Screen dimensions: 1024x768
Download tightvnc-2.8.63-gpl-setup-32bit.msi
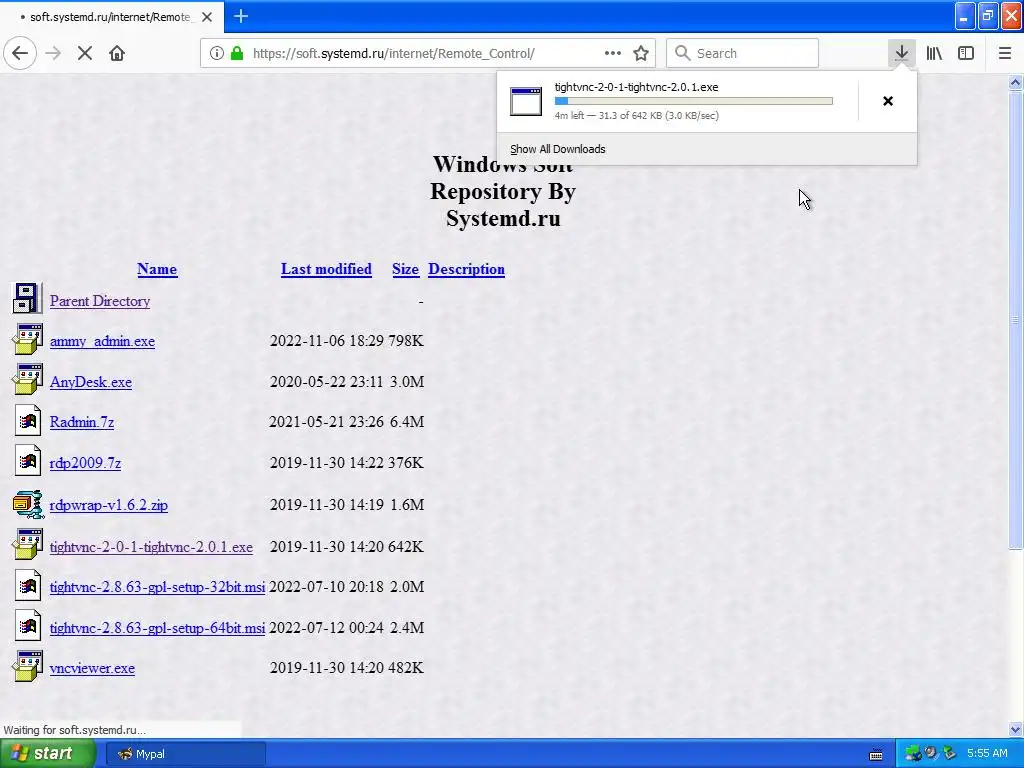pos(157,587)
